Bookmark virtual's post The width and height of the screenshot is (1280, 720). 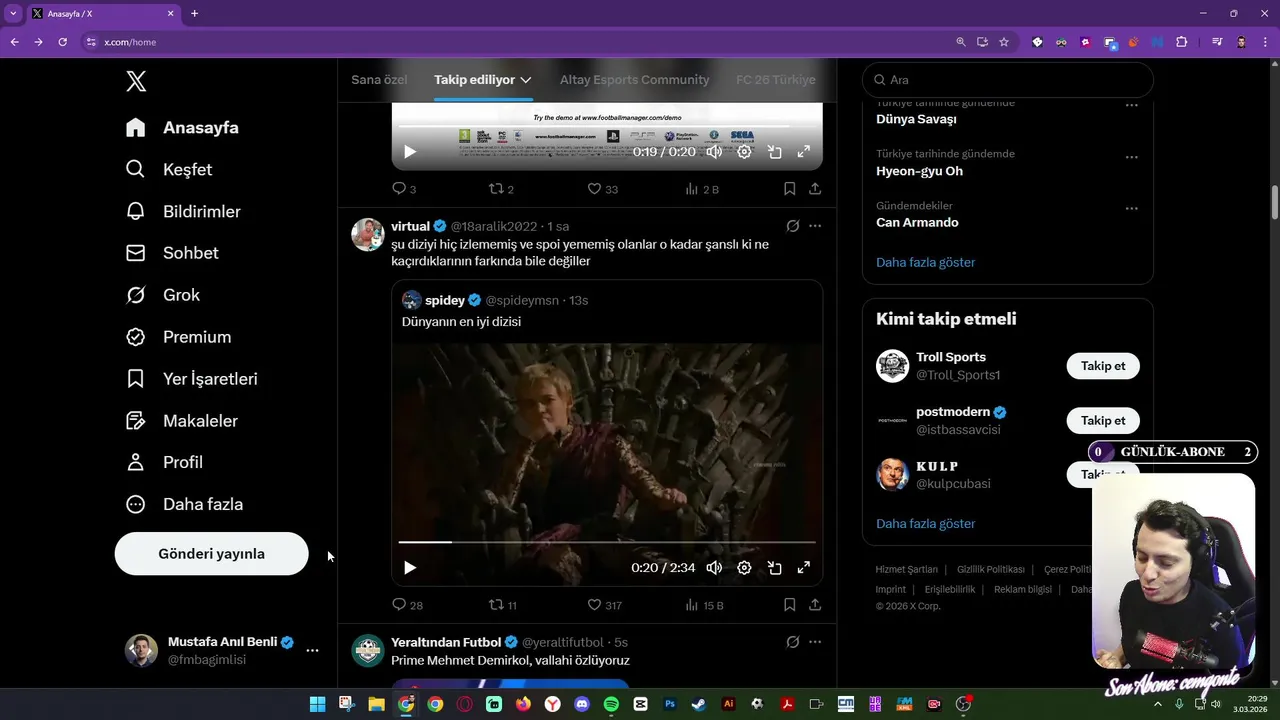789,605
